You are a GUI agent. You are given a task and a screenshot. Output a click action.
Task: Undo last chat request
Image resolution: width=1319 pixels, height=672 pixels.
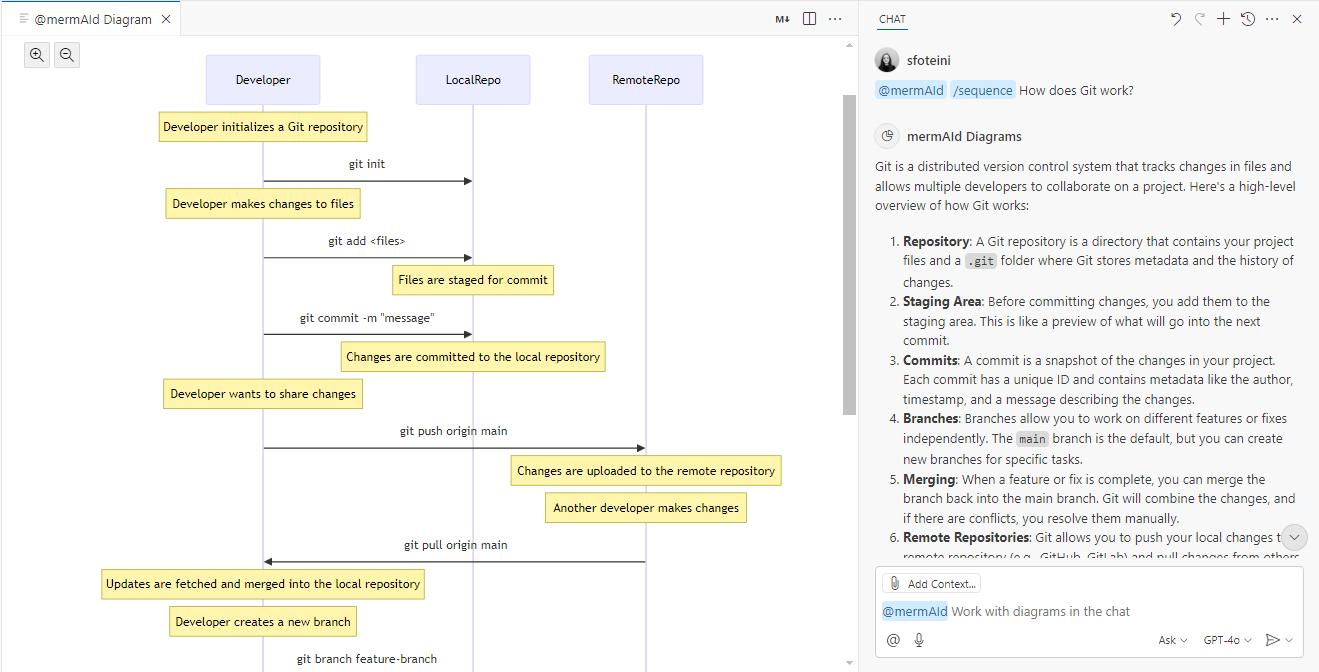pyautogui.click(x=1176, y=19)
